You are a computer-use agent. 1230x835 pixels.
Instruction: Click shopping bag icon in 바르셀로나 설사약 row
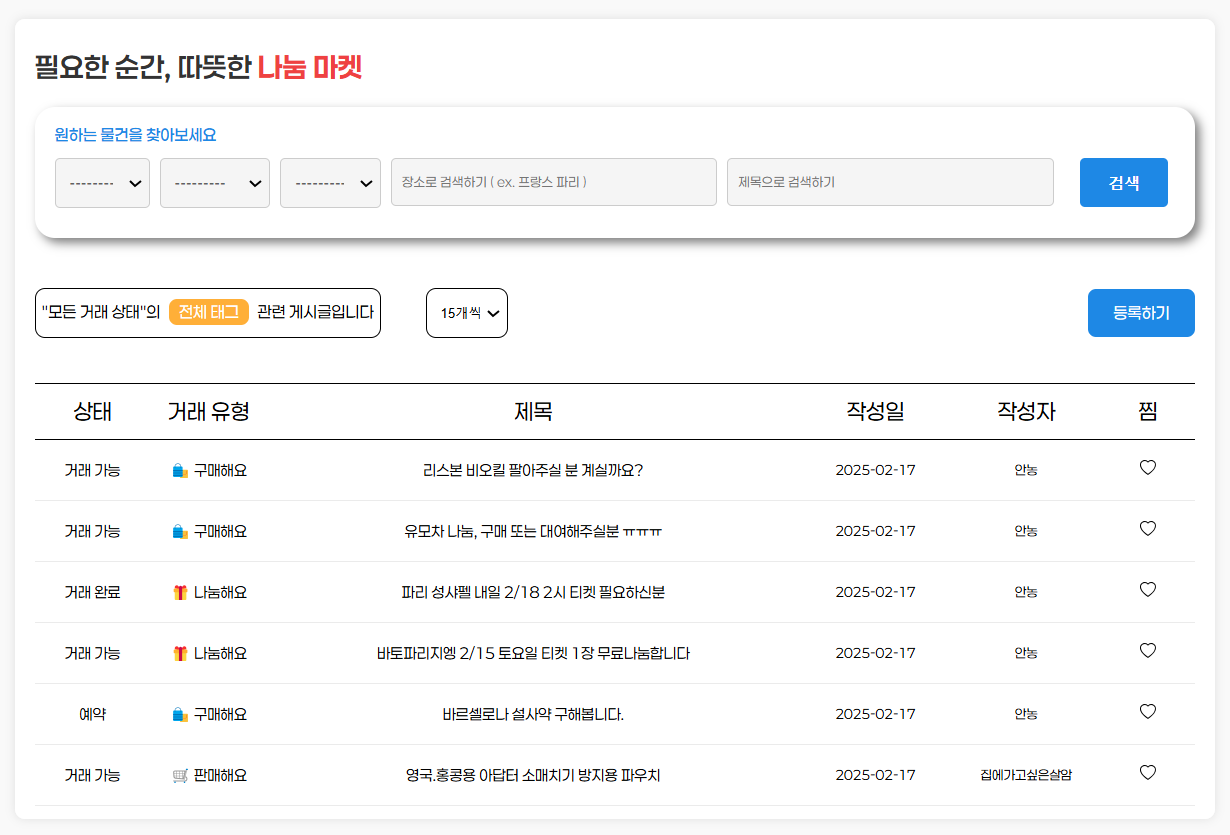coord(180,715)
